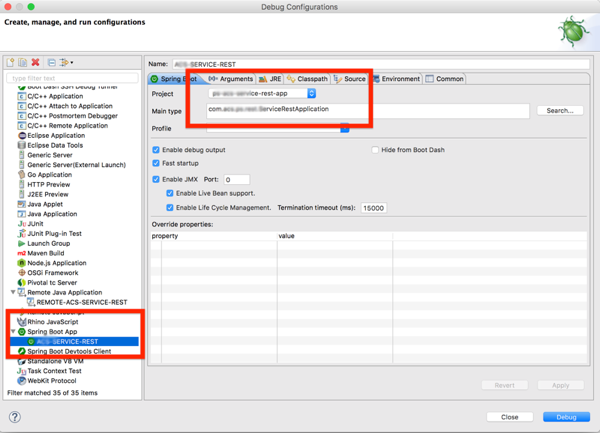Select the C/C++ Postmortem Debugger item
The height and width of the screenshot is (433, 600).
click(x=68, y=116)
